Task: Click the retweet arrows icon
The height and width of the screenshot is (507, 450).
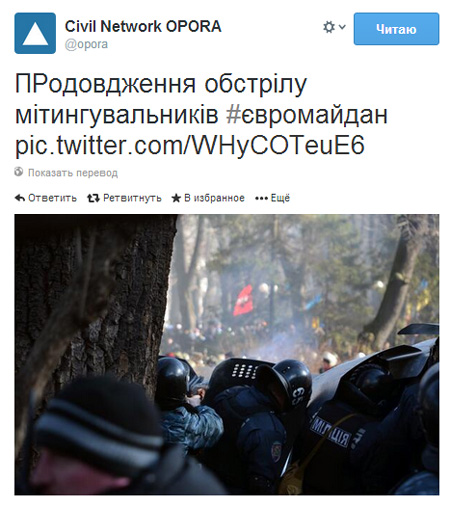Action: click(x=93, y=198)
